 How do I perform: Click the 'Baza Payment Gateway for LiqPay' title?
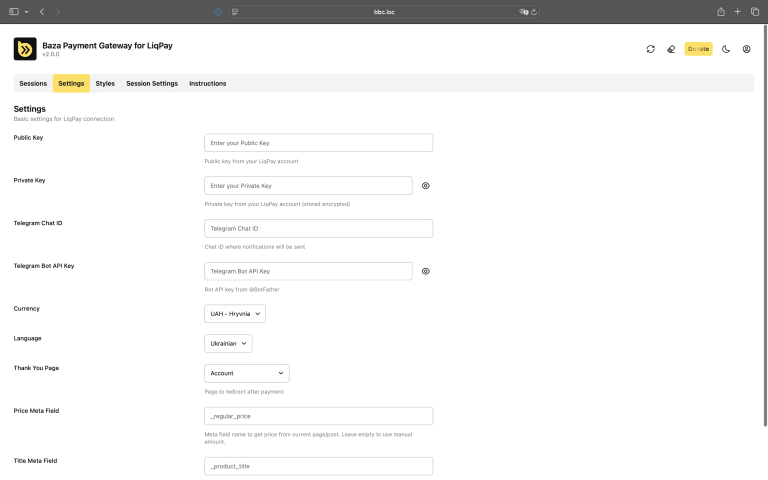(107, 46)
